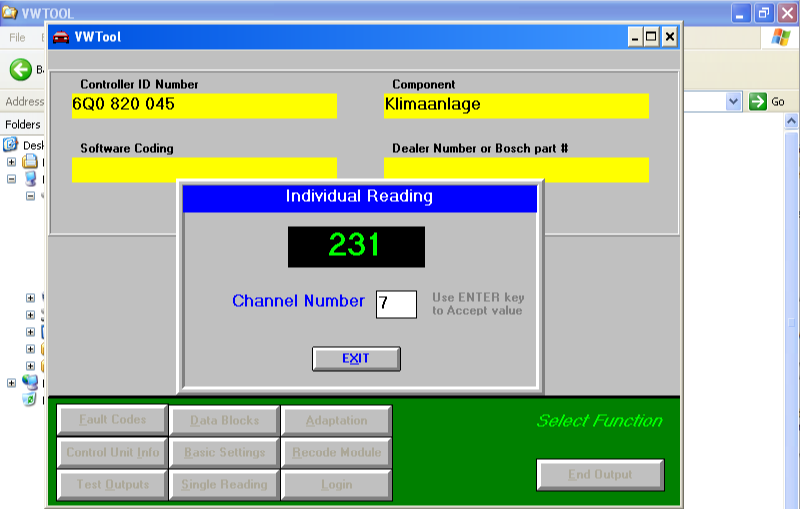
Task: Click the Adaptation button
Action: click(337, 421)
